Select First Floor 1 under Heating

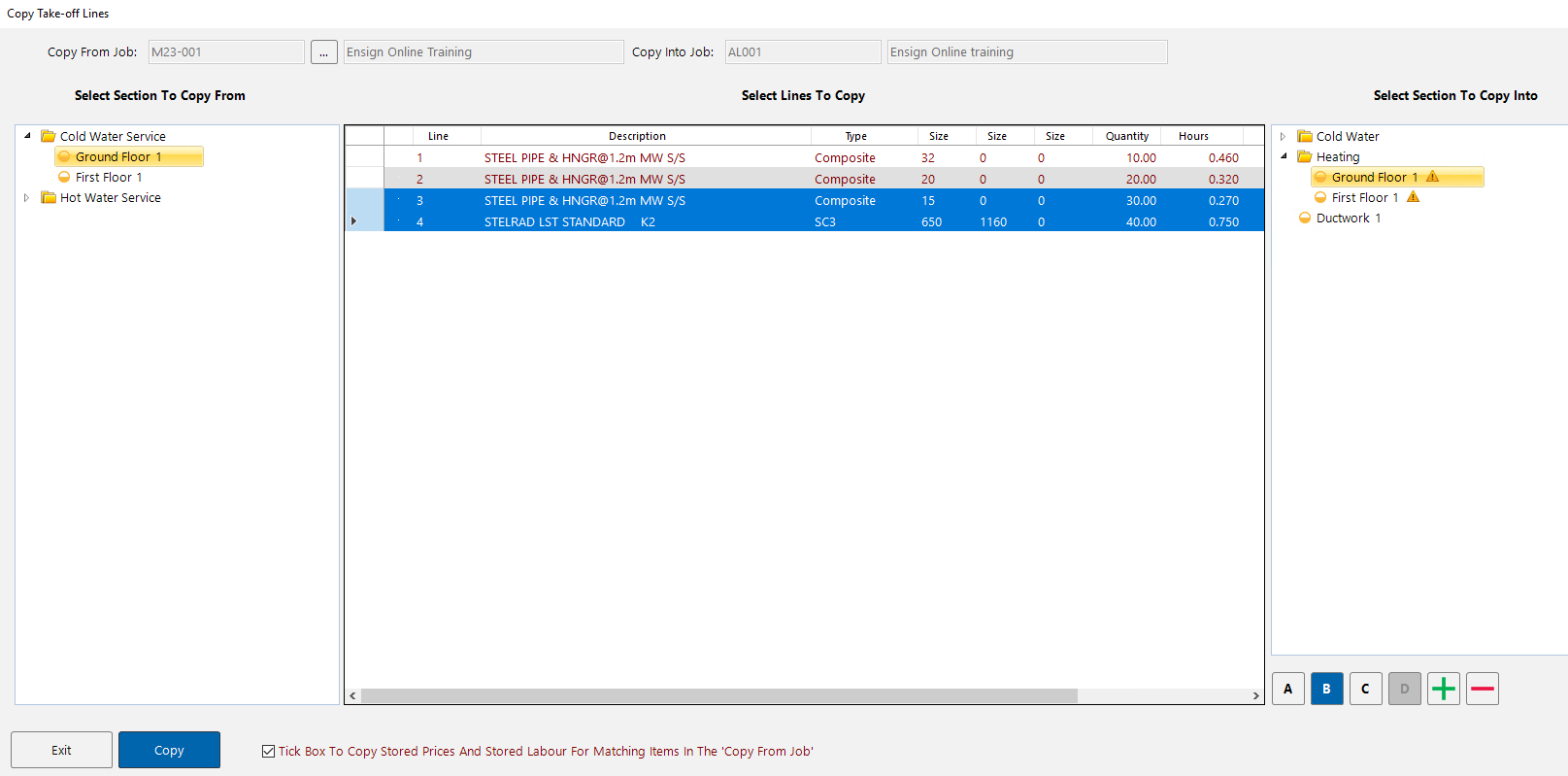(1365, 197)
